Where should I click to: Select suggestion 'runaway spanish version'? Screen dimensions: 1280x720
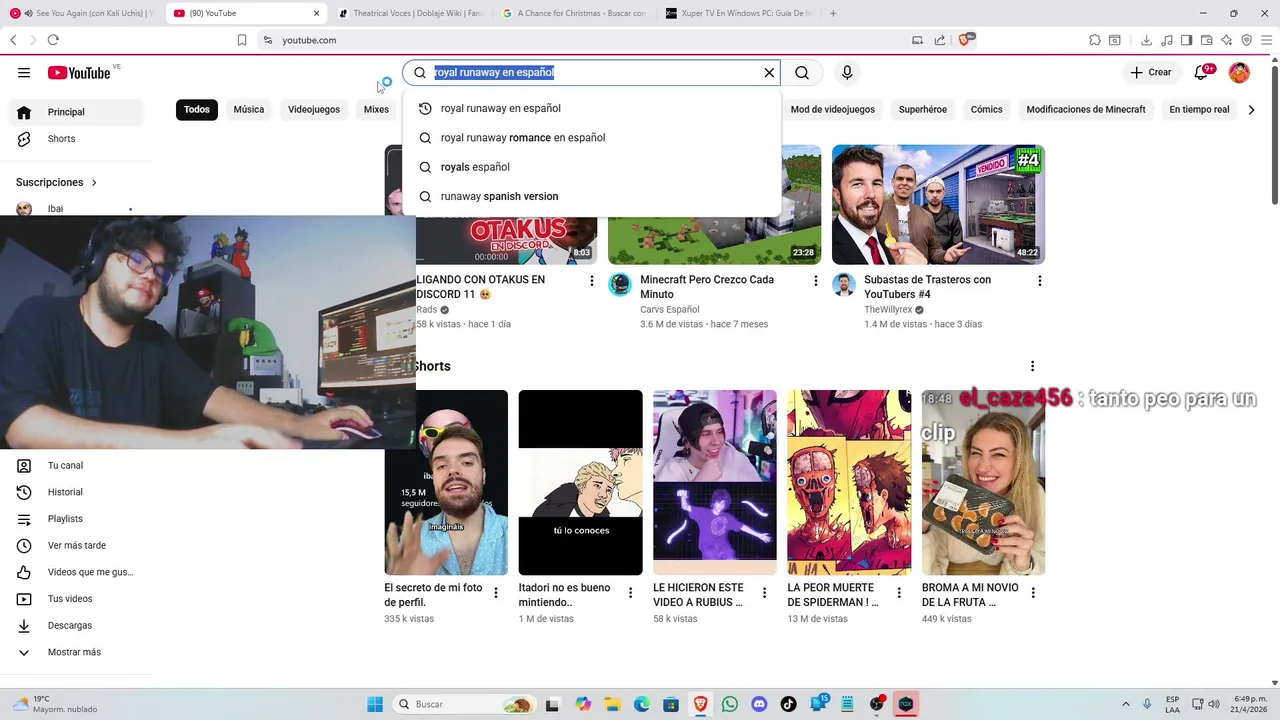coord(592,197)
